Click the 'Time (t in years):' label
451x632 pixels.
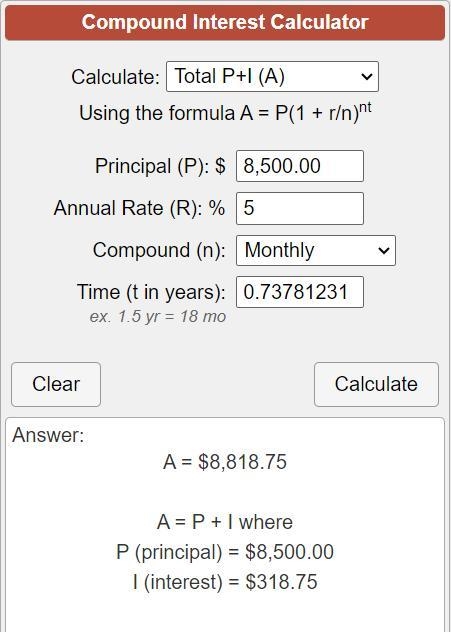point(151,292)
